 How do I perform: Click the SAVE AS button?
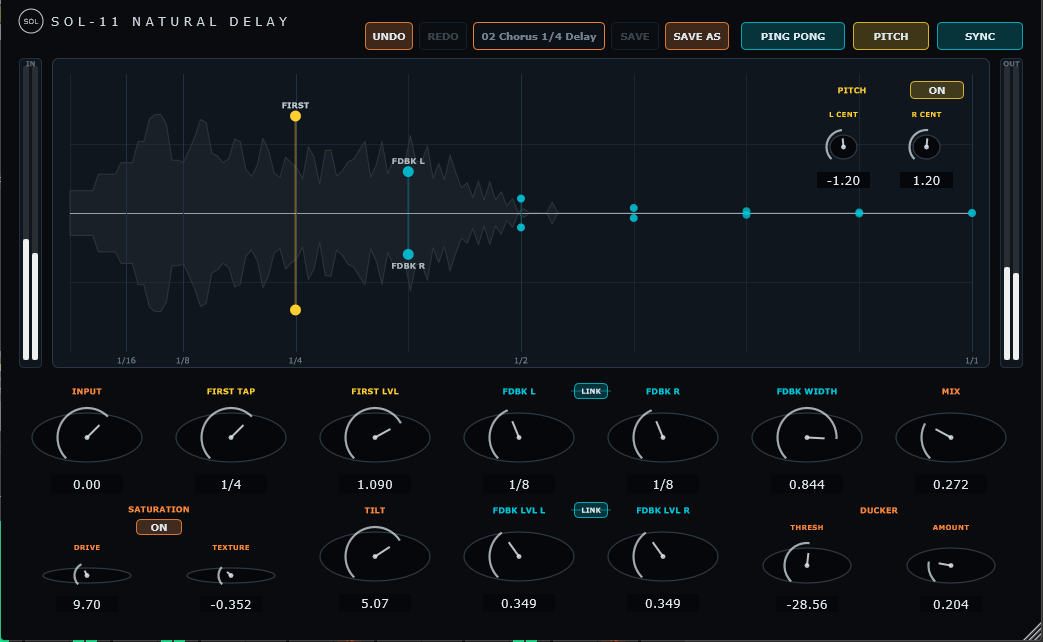pyautogui.click(x=696, y=36)
